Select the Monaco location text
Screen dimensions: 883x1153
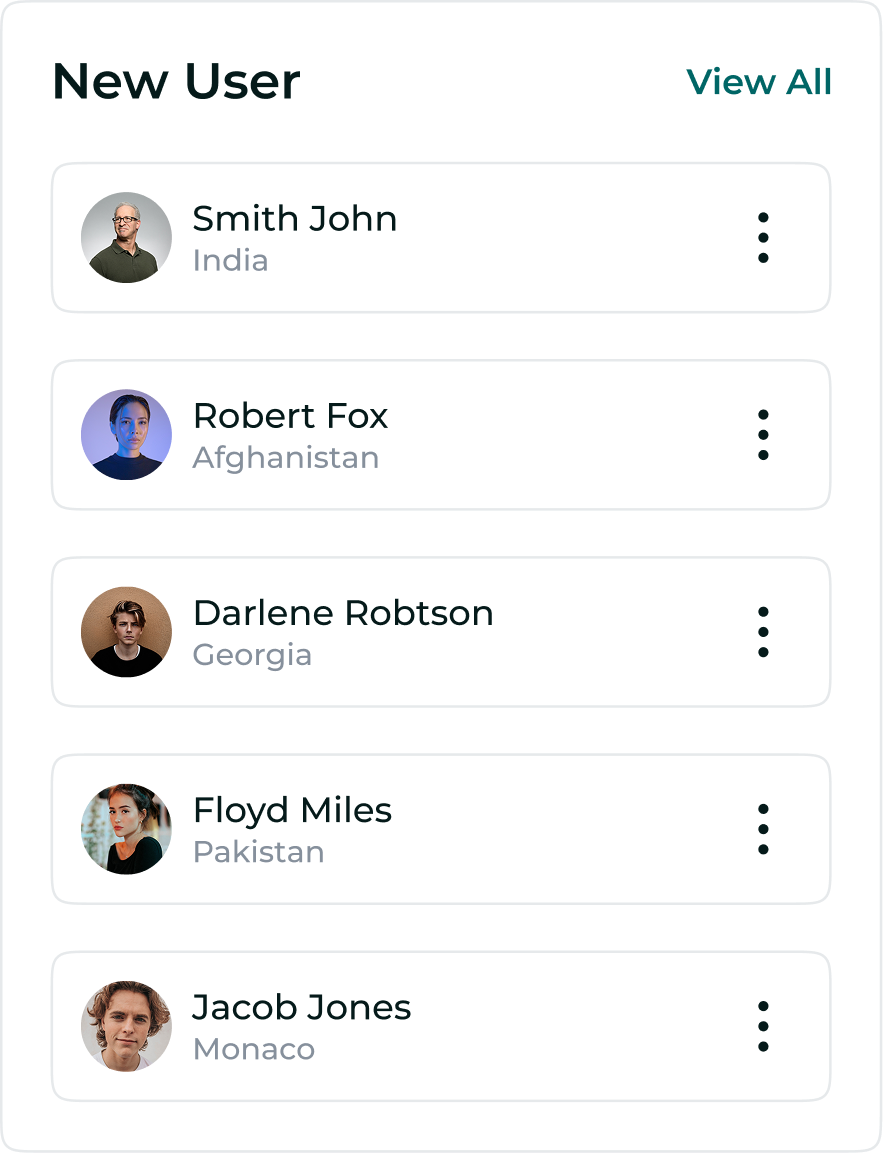(254, 1049)
